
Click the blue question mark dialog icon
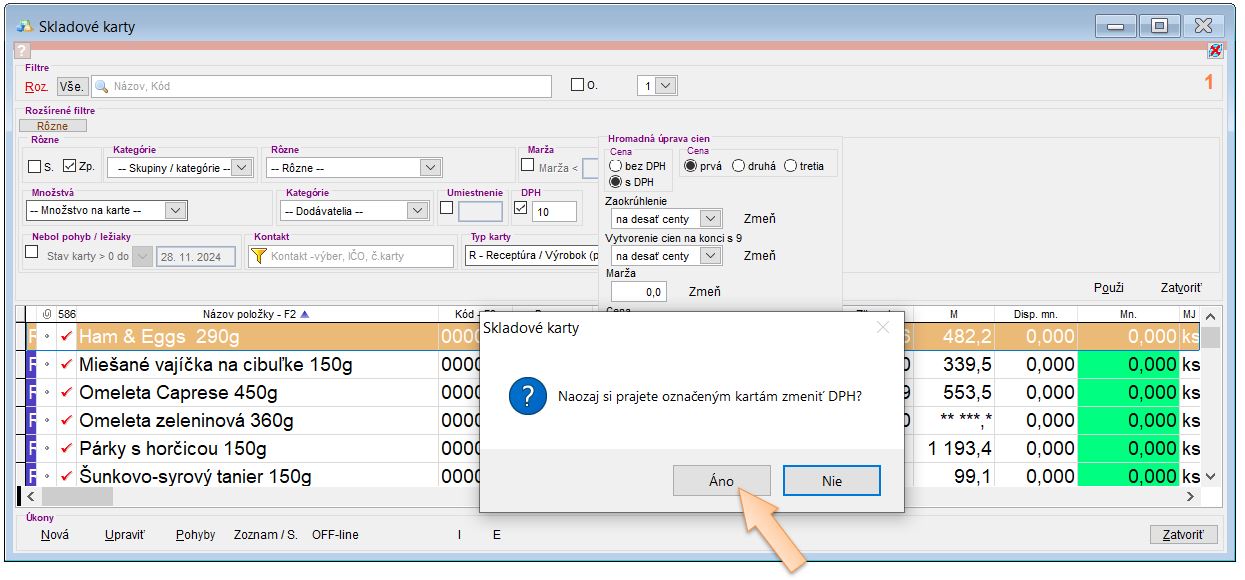tap(527, 397)
